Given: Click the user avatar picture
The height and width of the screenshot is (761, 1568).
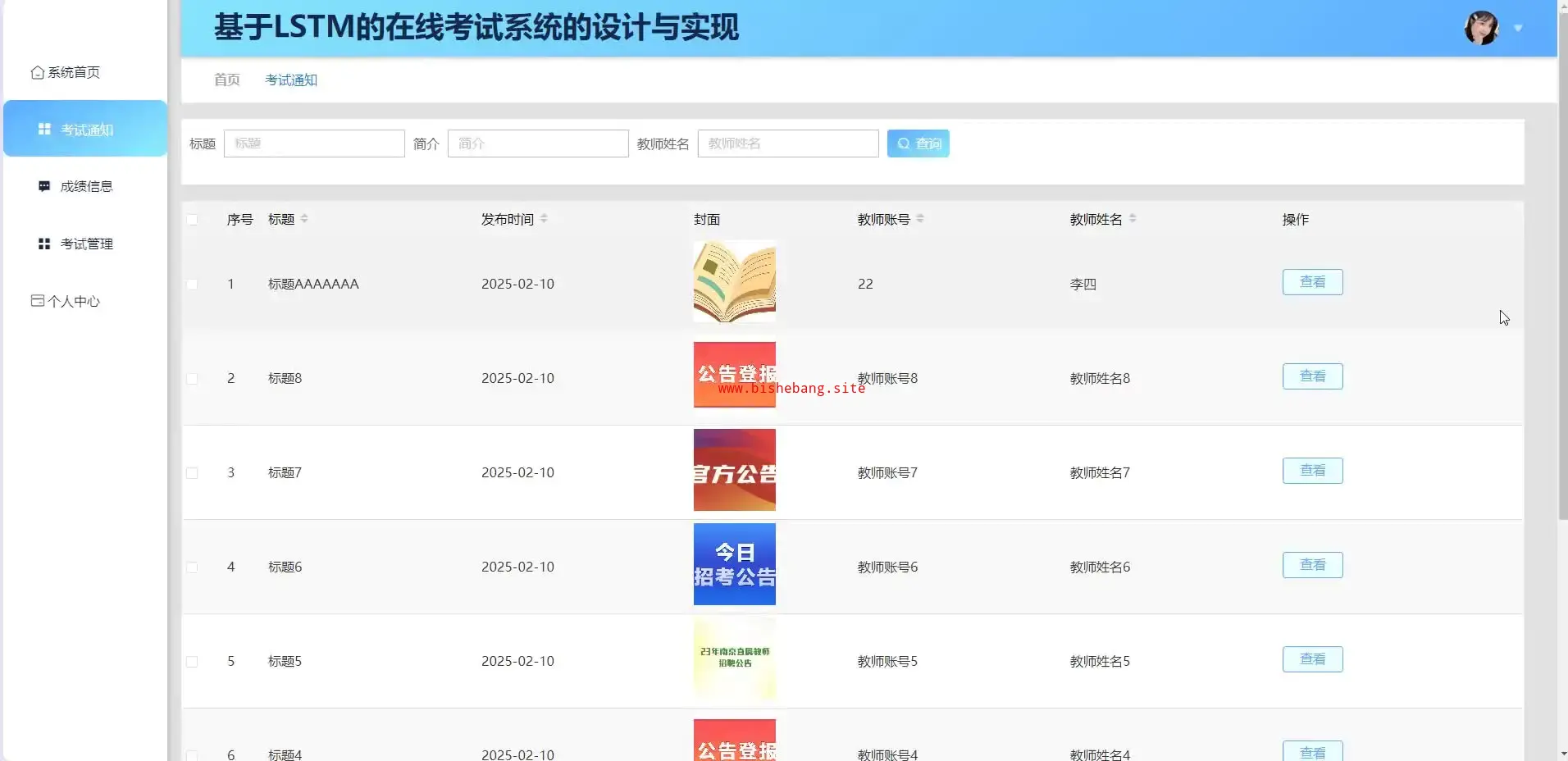Looking at the screenshot, I should 1481,28.
